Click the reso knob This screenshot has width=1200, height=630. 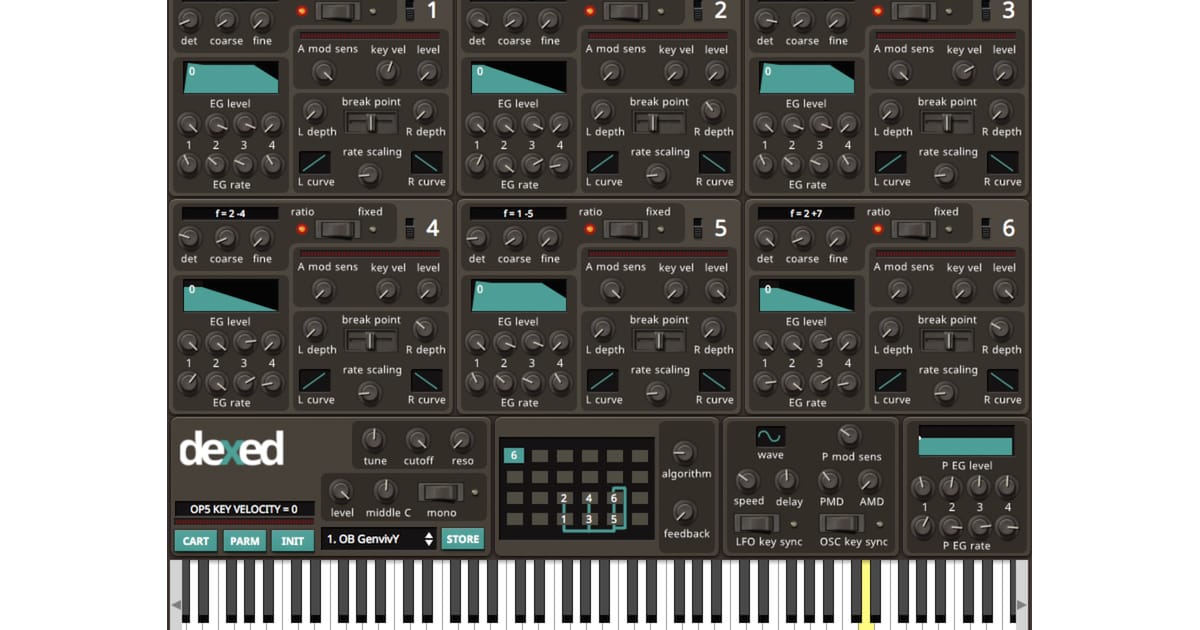pyautogui.click(x=461, y=439)
